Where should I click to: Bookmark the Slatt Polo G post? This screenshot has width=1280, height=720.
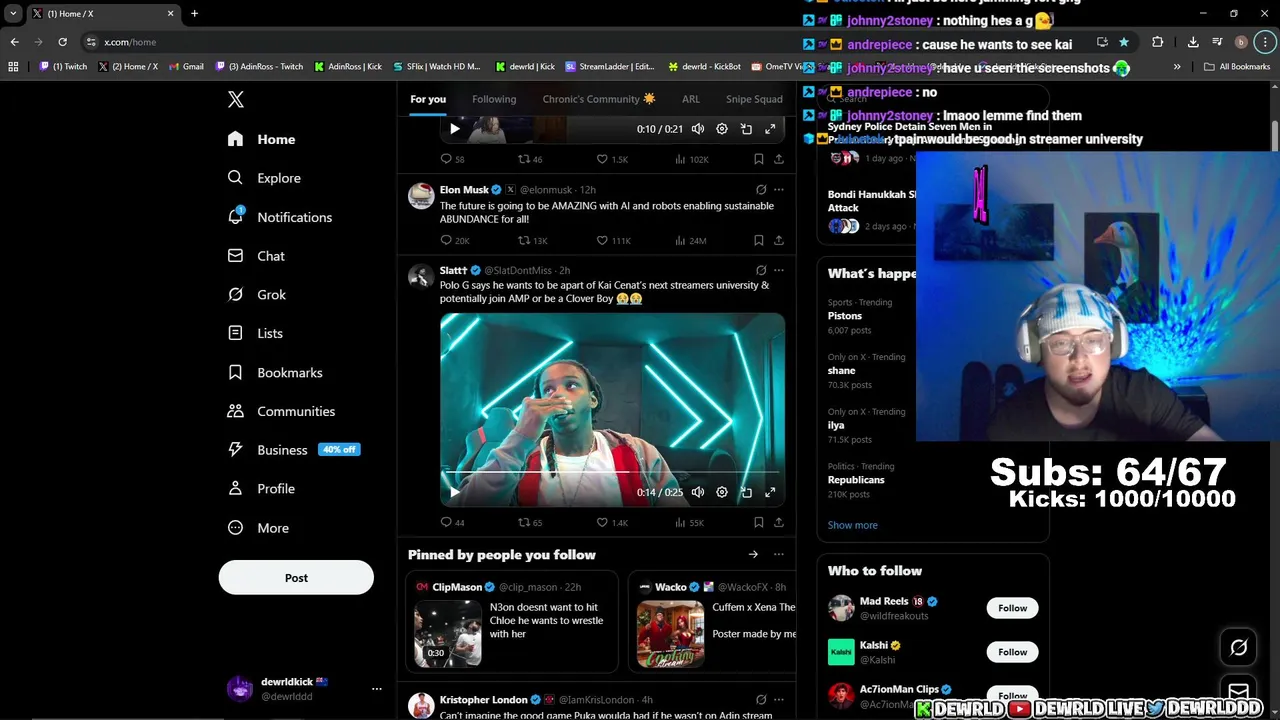pos(759,522)
